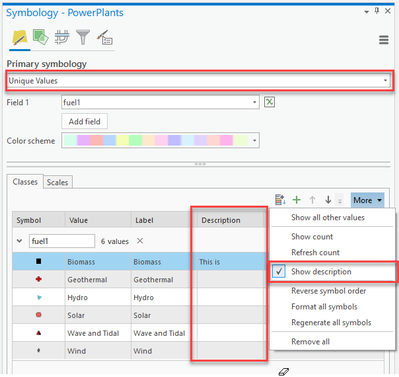
Task: Click the Value column header
Action: pos(98,220)
